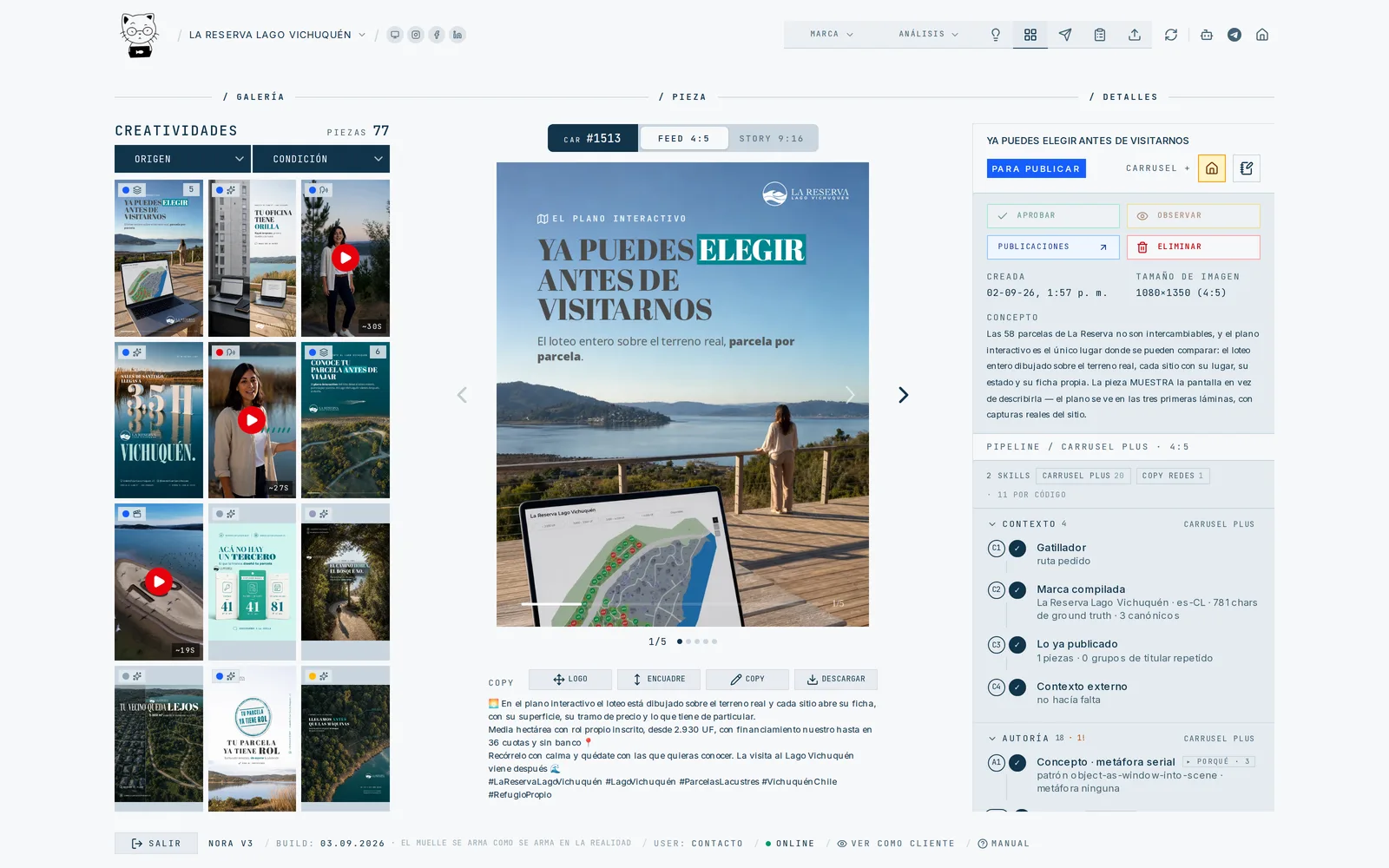Click the last carousel pagination dot

tap(714, 641)
